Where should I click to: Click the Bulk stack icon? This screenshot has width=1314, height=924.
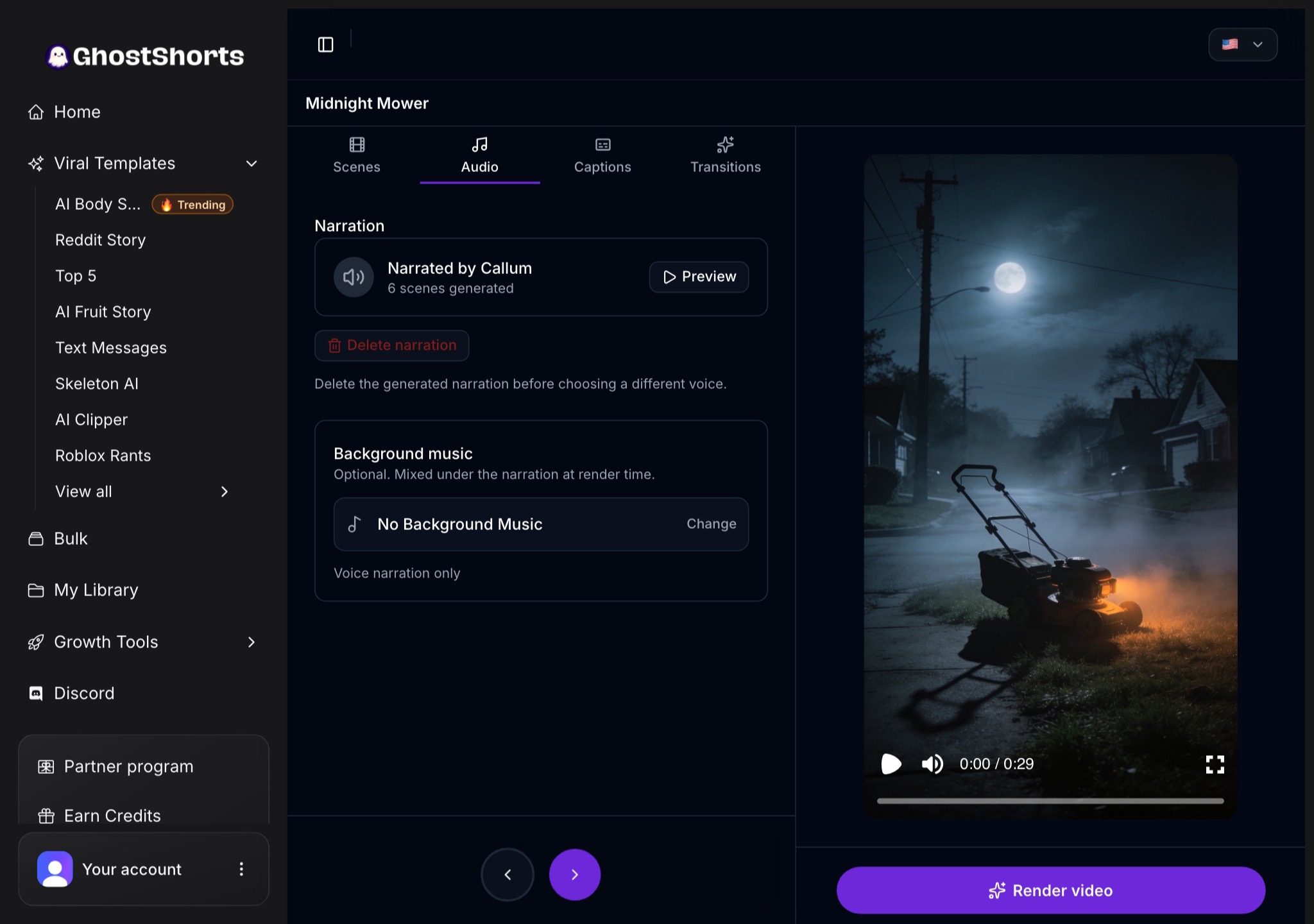coord(36,538)
